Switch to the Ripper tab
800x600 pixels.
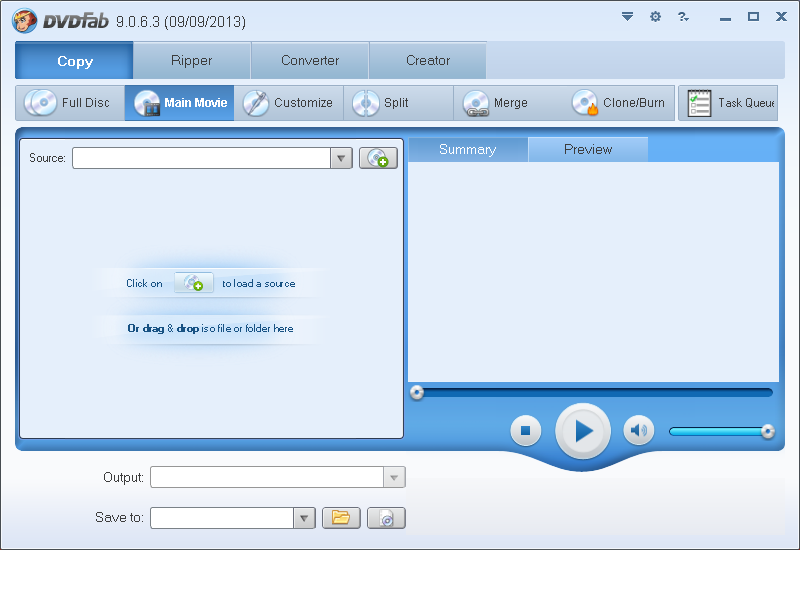click(192, 60)
